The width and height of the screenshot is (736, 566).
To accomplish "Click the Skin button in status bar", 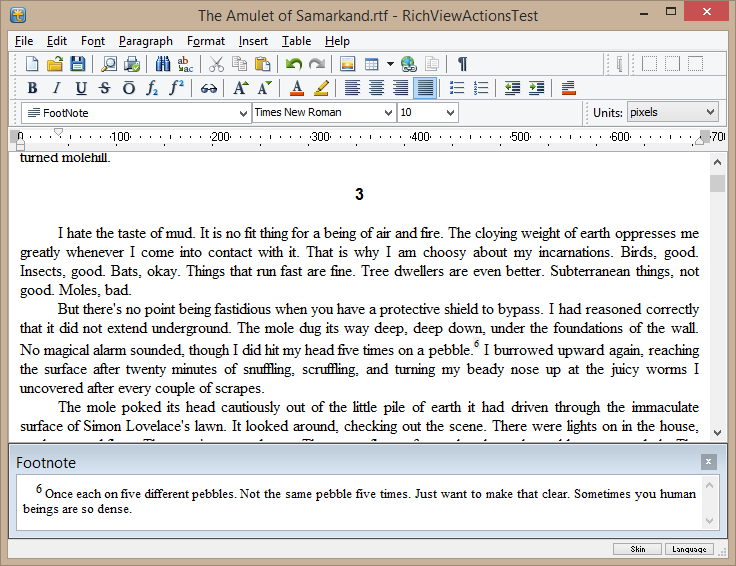I will [x=636, y=549].
